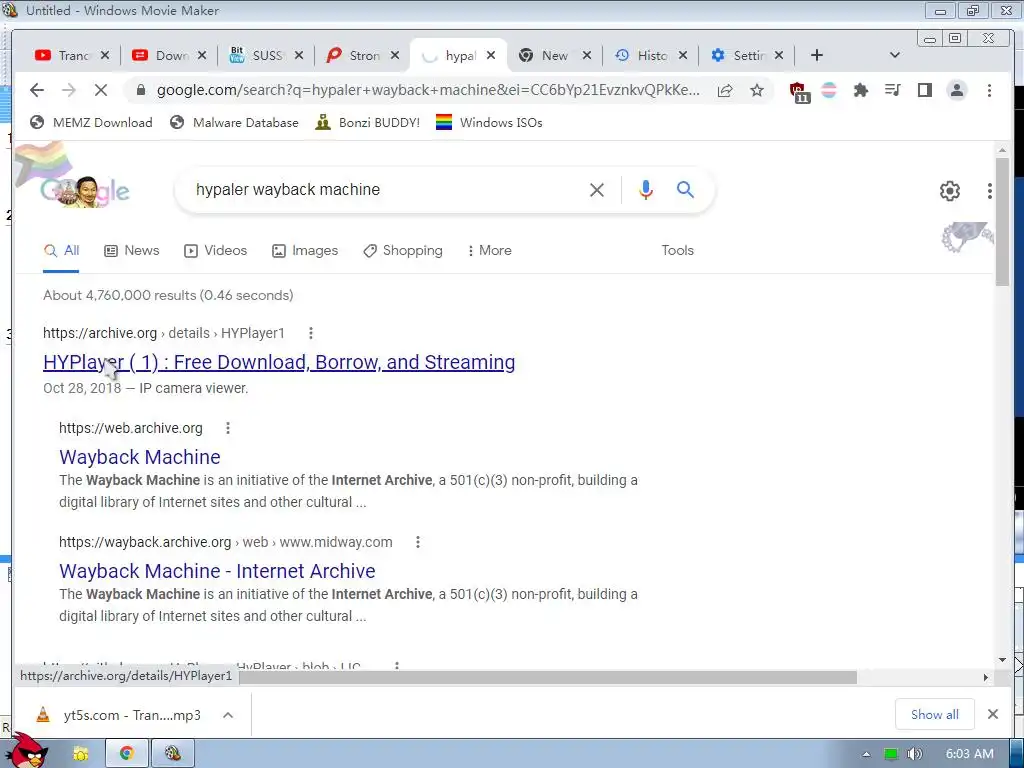Open the extensions puzzle piece menu
The image size is (1024, 768).
click(861, 90)
